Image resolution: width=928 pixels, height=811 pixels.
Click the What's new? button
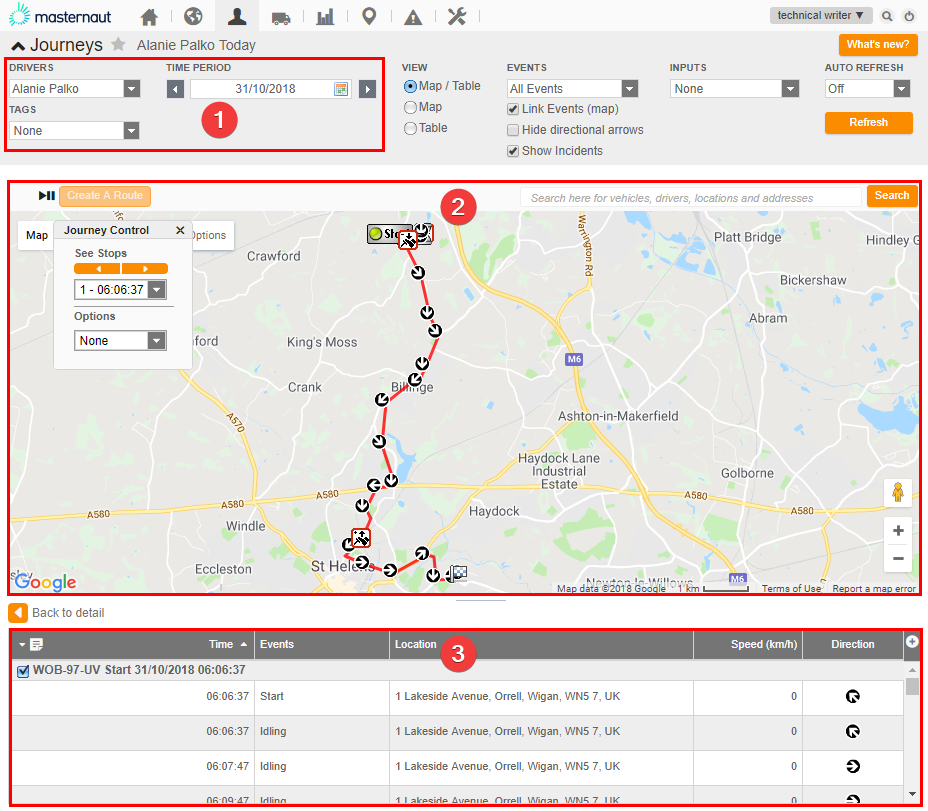tap(878, 44)
